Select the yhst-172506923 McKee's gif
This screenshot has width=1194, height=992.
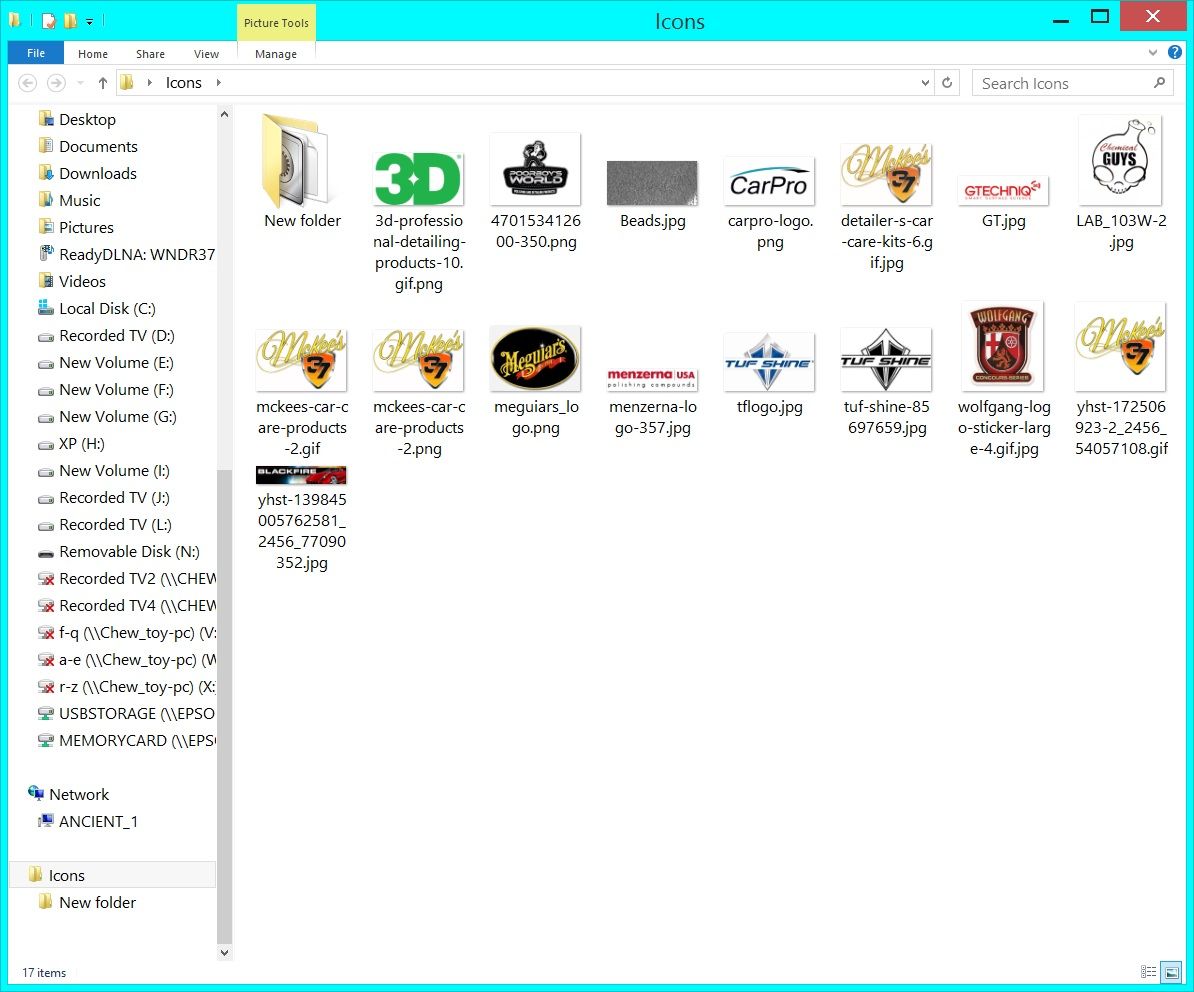click(x=1121, y=380)
